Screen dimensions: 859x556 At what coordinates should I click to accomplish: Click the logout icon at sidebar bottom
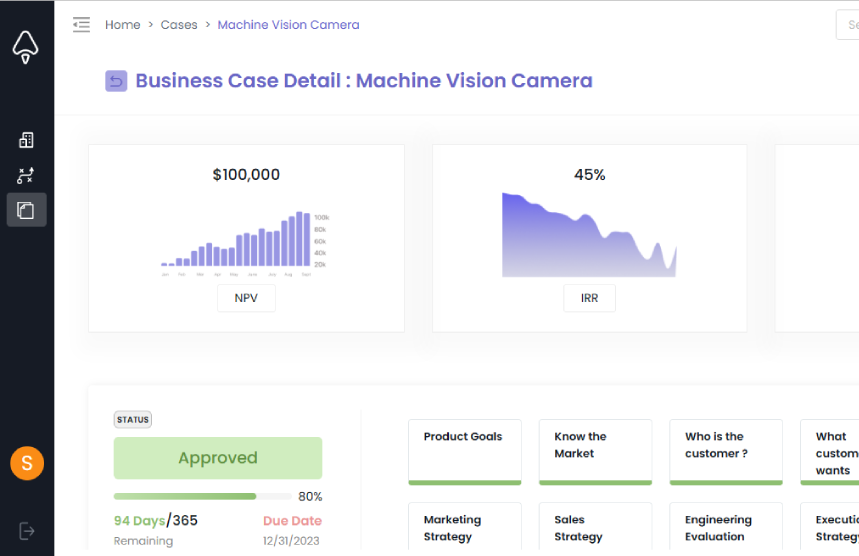coord(27,531)
